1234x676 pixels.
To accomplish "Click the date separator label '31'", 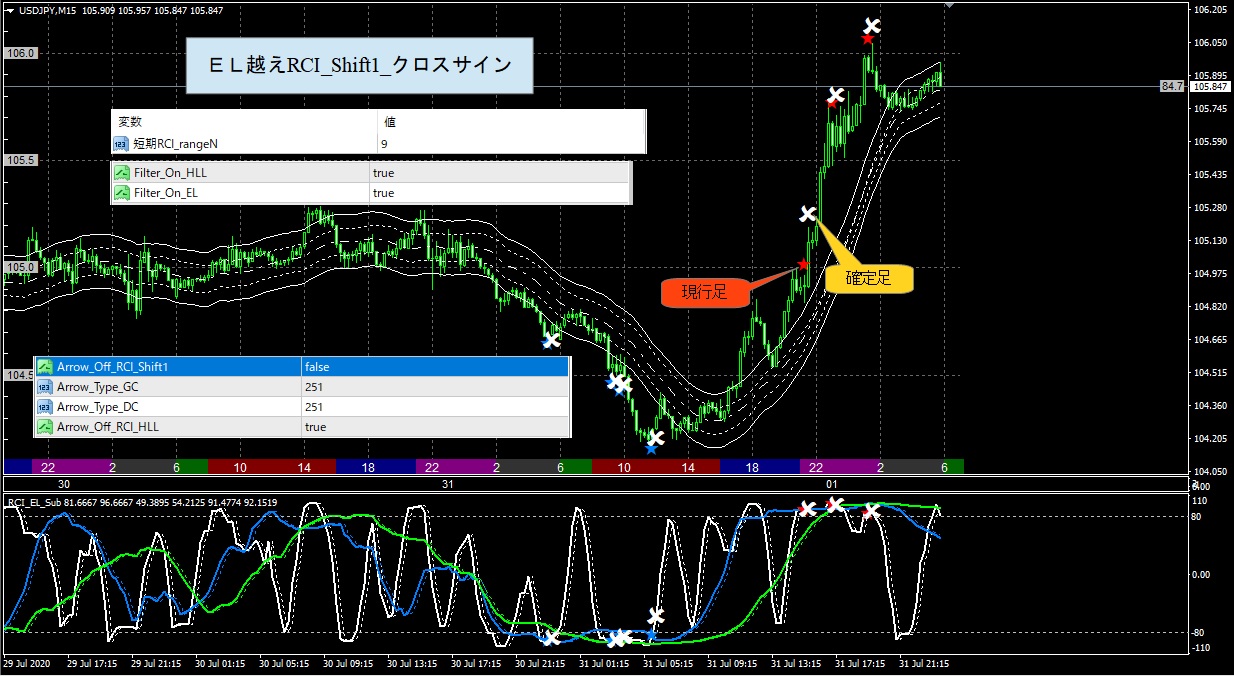I will click(x=448, y=484).
